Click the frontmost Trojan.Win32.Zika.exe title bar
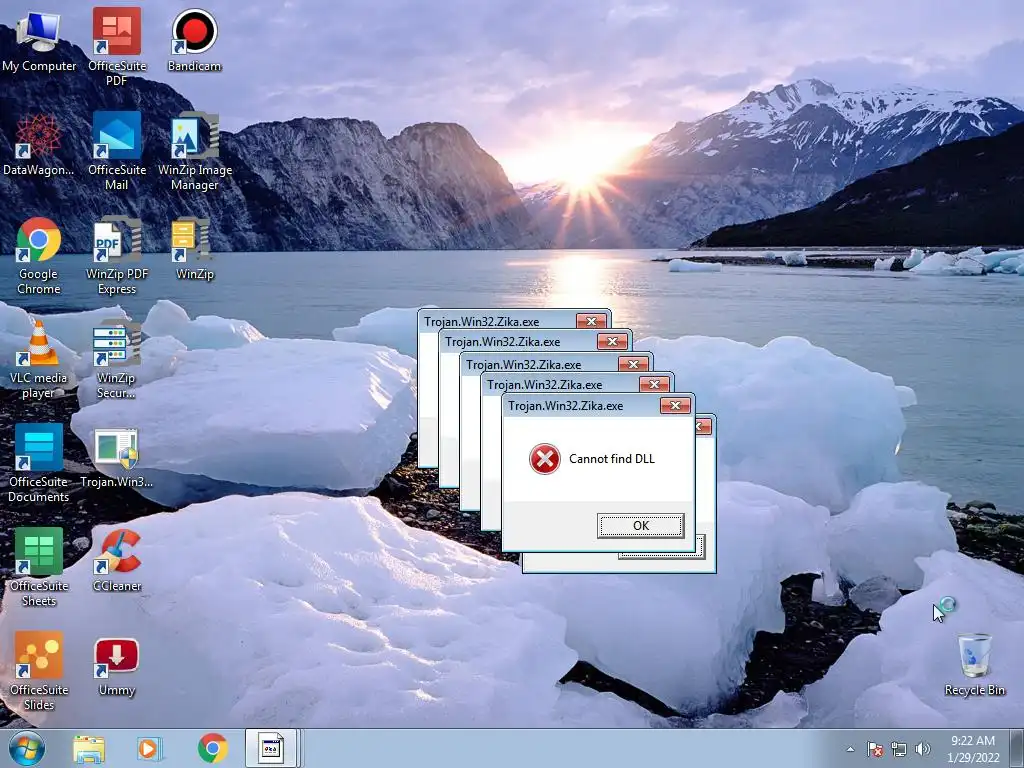1024x768 pixels. tap(581, 406)
